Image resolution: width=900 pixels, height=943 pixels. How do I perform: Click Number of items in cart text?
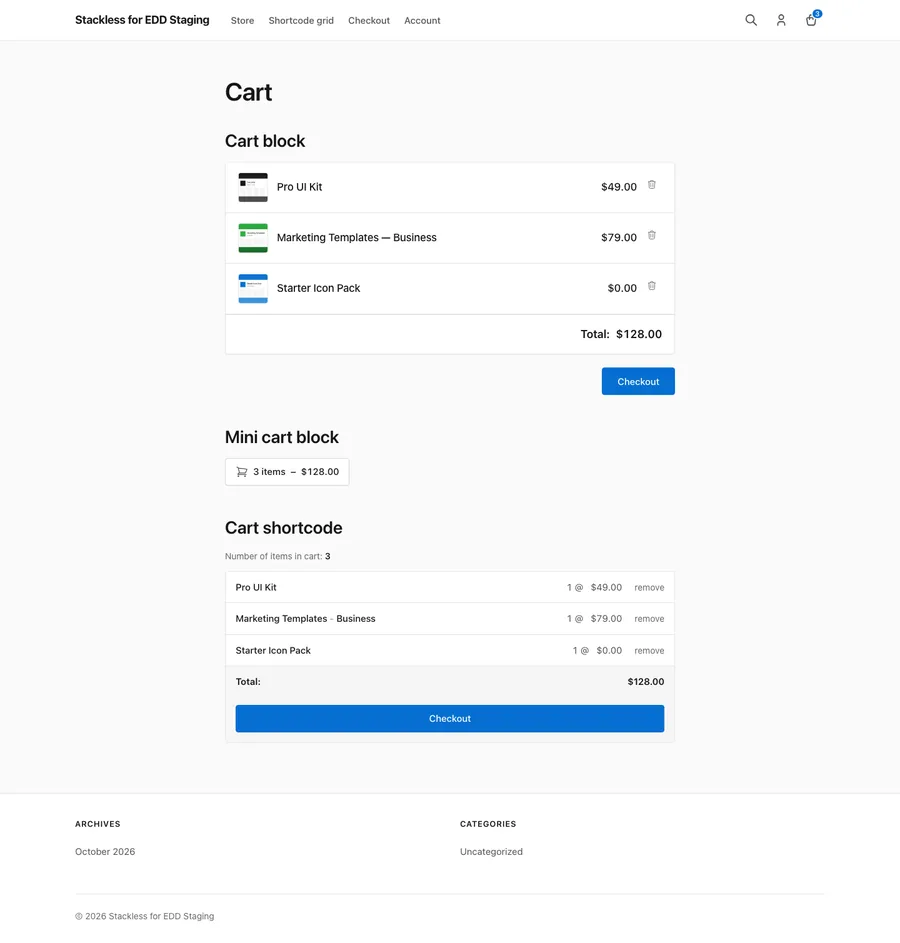[x=277, y=556]
